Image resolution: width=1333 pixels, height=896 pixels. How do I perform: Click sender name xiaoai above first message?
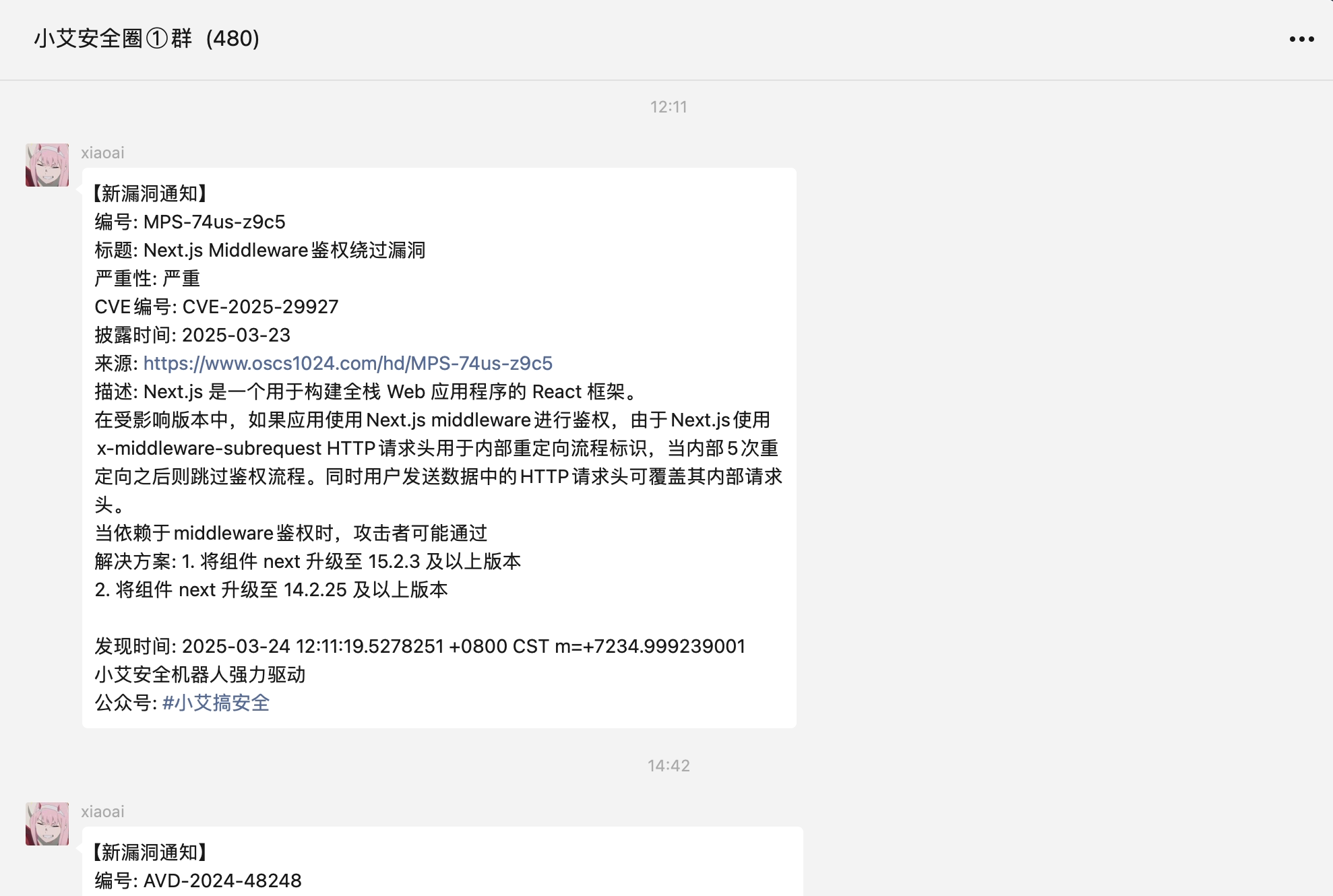(102, 153)
